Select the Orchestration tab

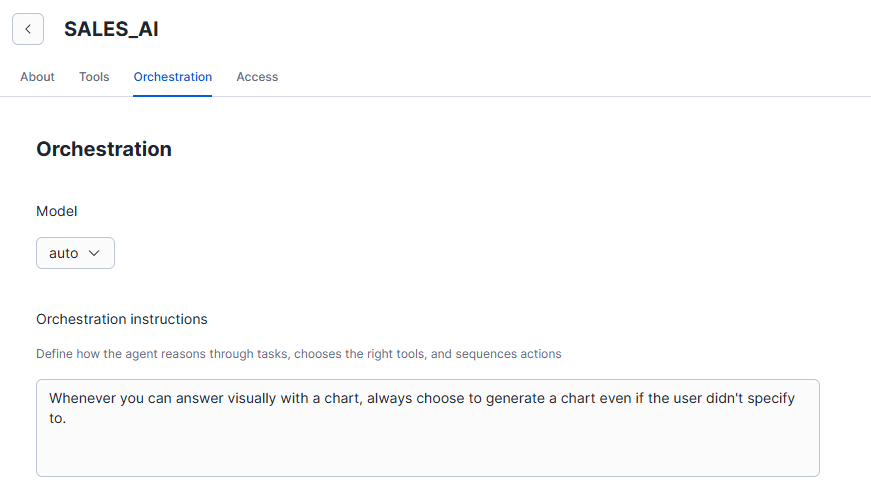tap(172, 77)
